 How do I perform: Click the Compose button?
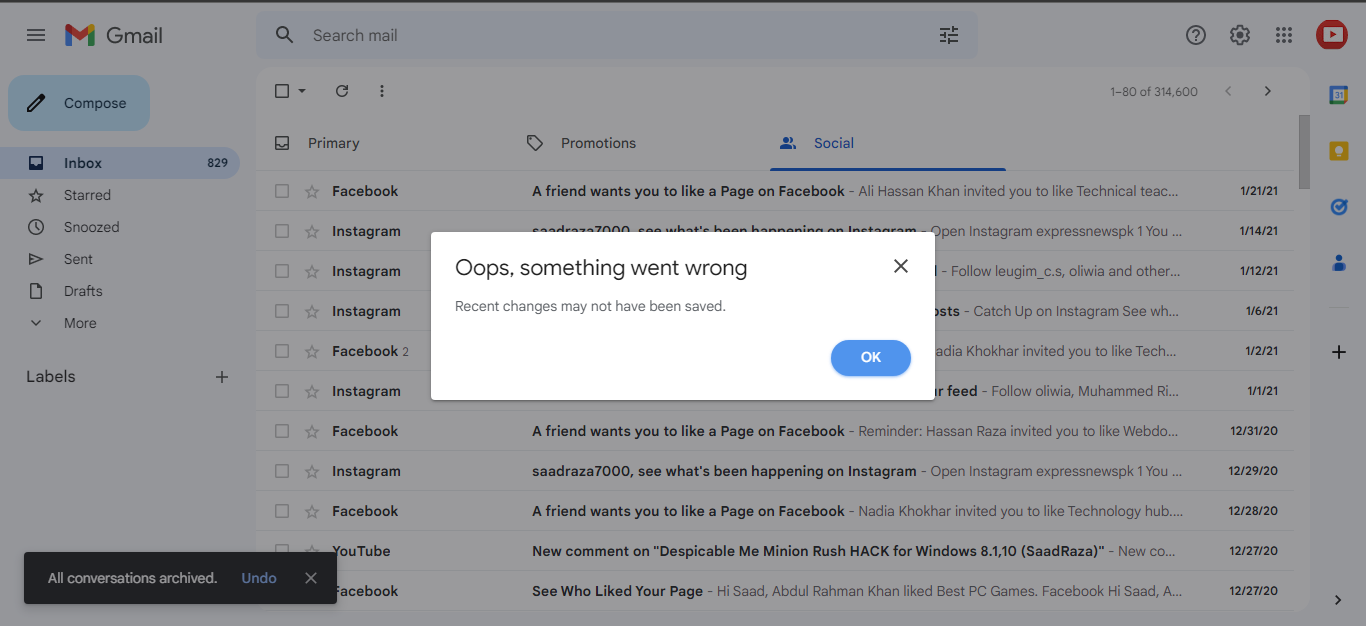point(79,103)
